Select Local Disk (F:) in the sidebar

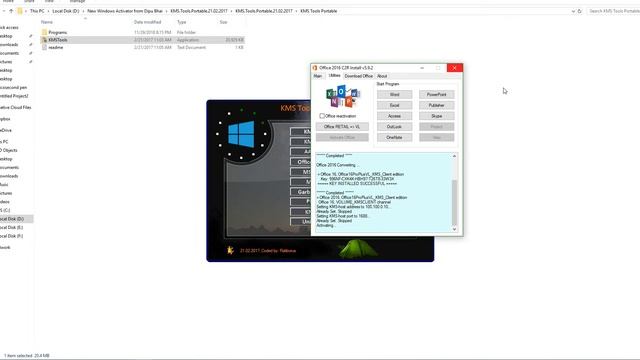[x=12, y=236]
